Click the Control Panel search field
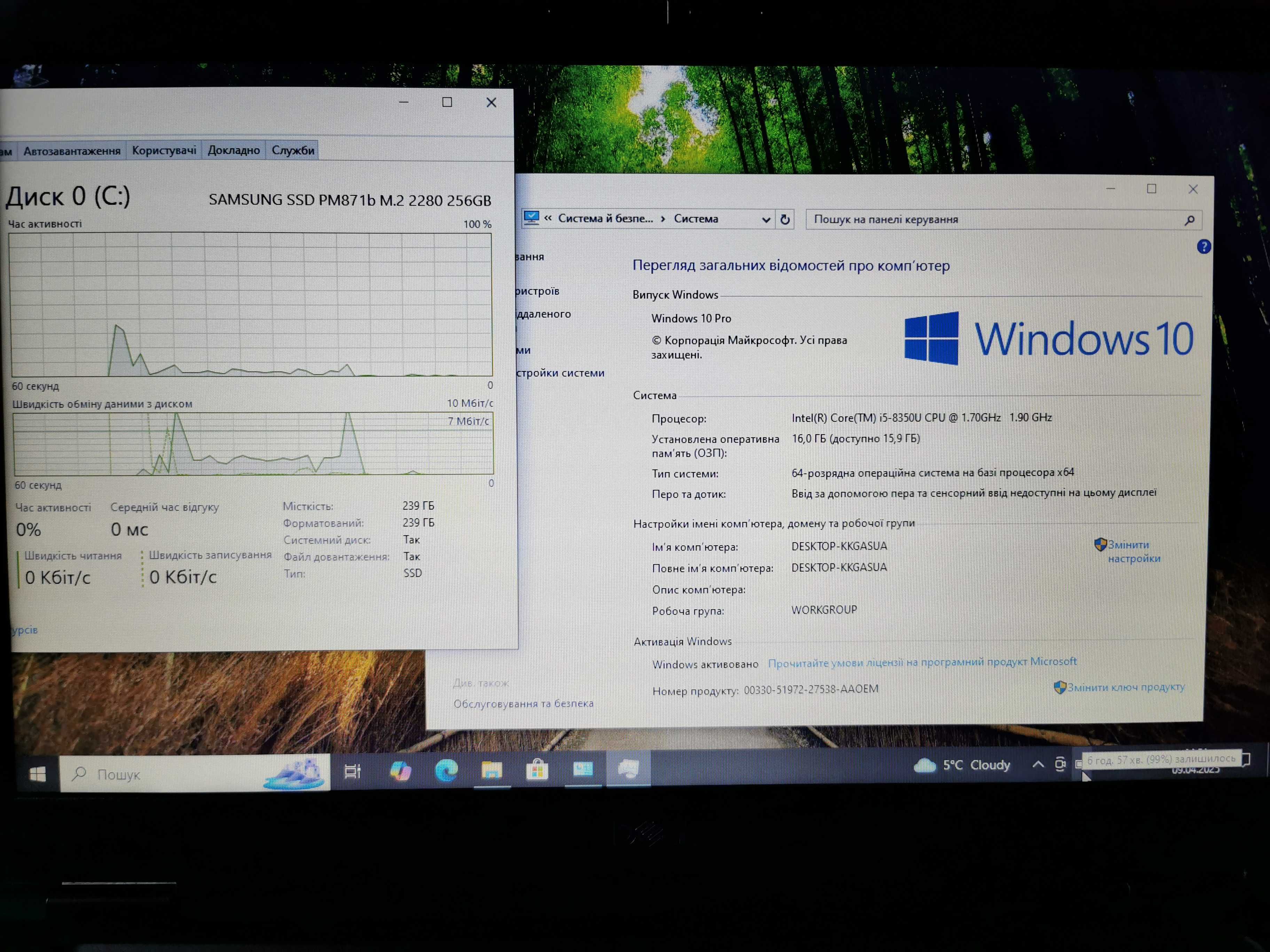 pos(1004,219)
